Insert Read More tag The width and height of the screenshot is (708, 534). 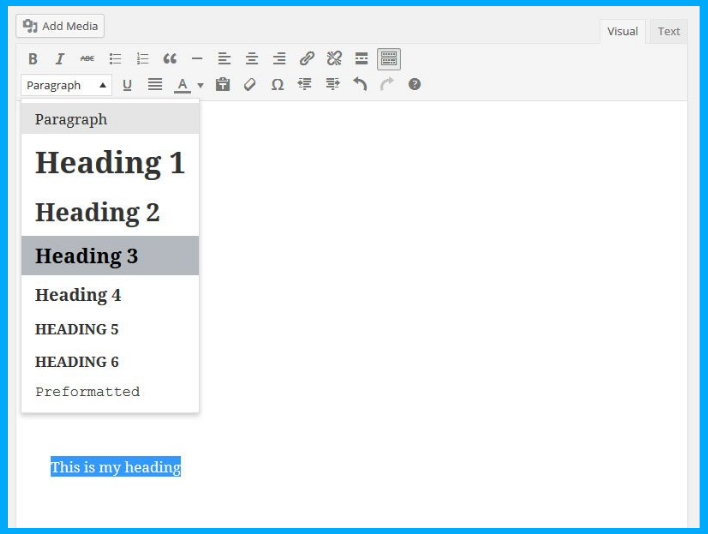[361, 59]
